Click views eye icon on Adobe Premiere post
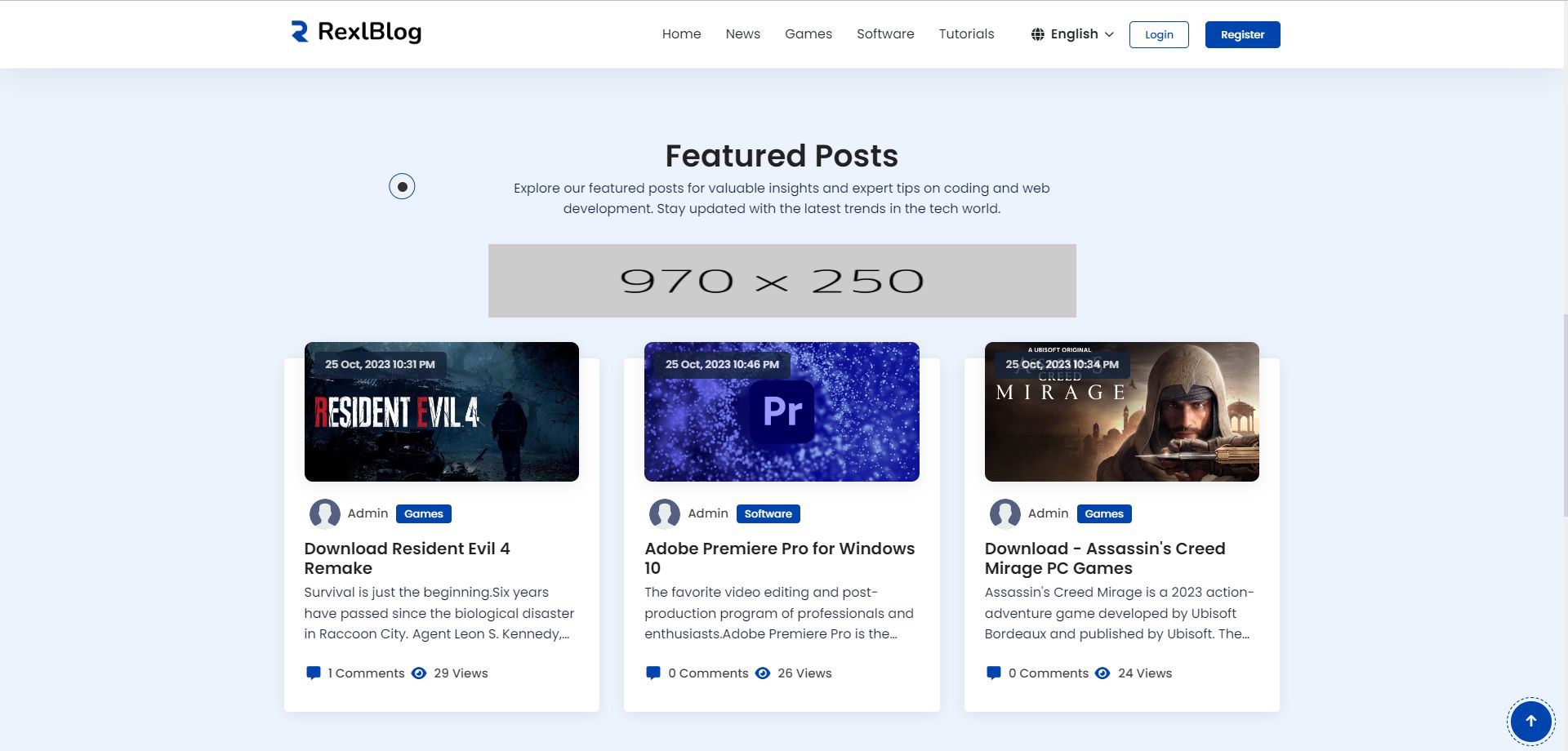The height and width of the screenshot is (751, 1568). coord(763,673)
